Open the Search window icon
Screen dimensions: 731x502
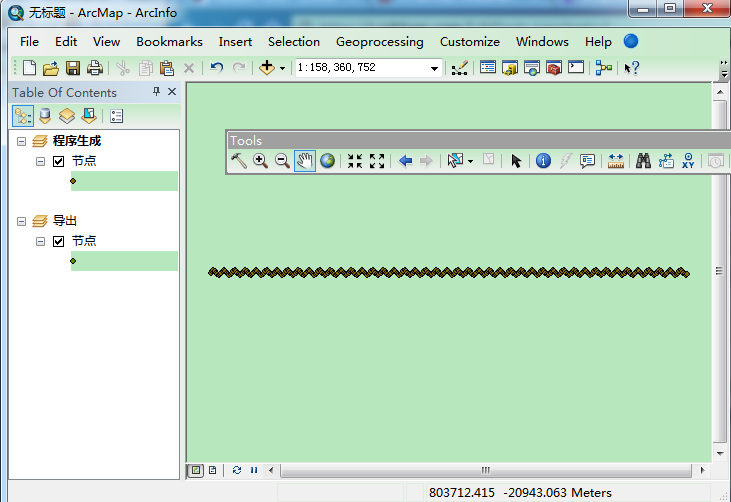(532, 68)
